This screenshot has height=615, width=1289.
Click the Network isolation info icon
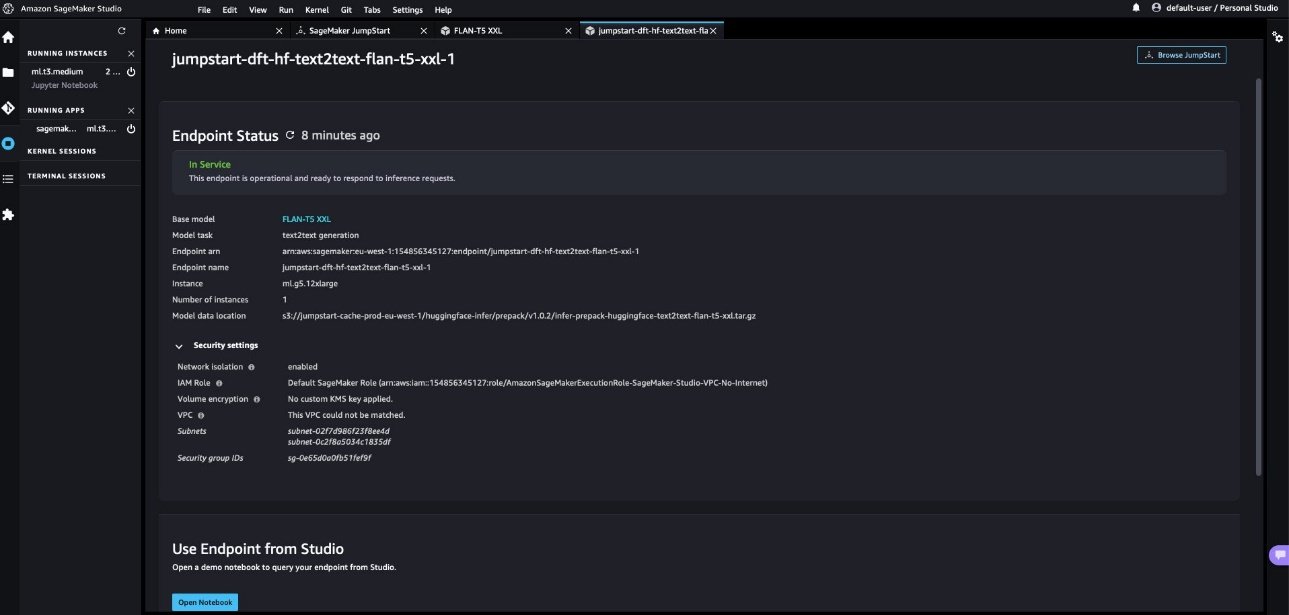point(251,367)
